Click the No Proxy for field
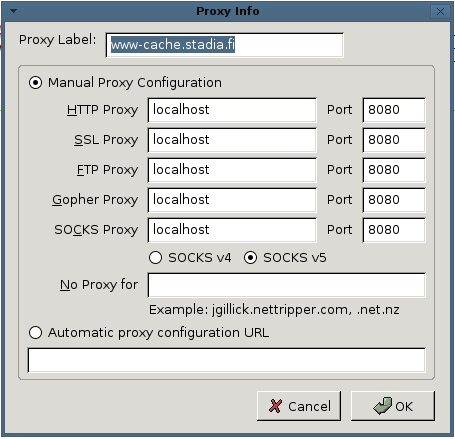 coord(287,285)
